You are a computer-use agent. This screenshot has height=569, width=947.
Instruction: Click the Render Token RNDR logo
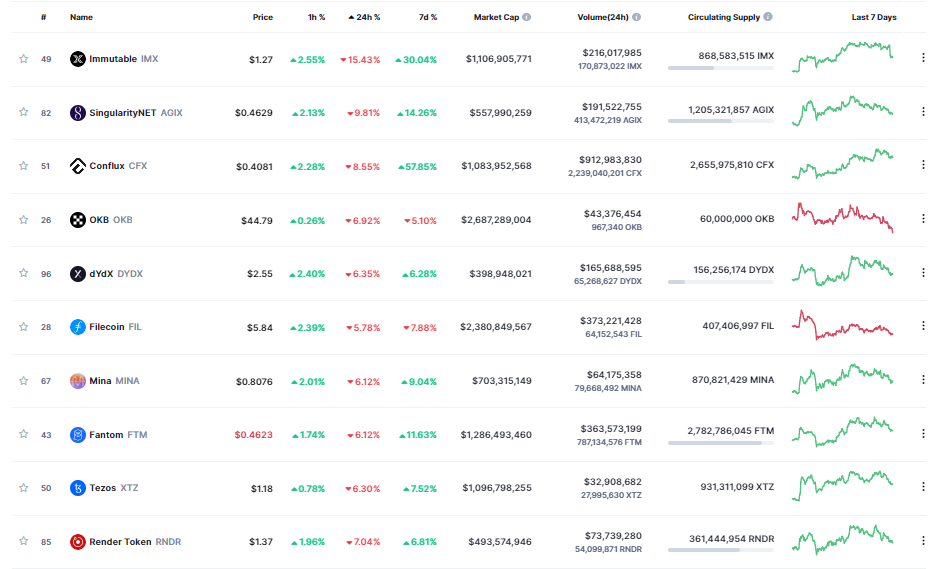point(77,542)
